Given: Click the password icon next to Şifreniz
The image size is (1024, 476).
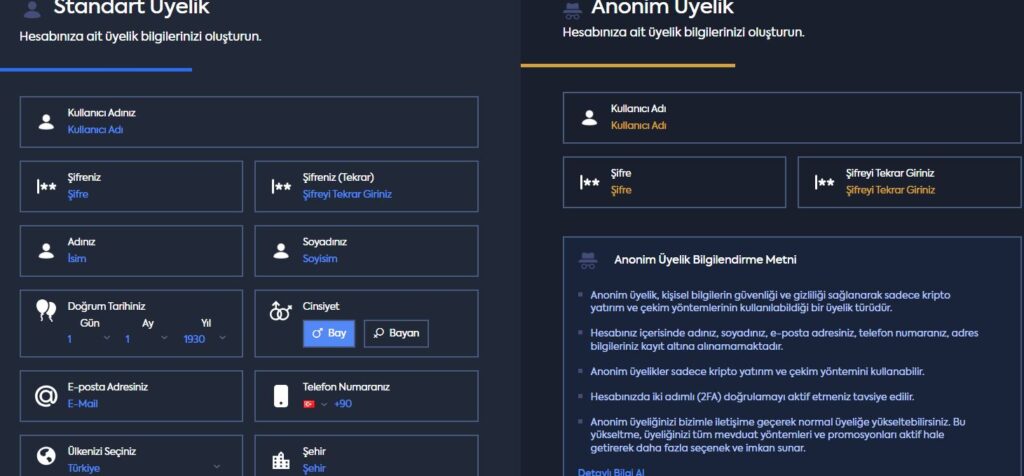Looking at the screenshot, I should pos(46,186).
